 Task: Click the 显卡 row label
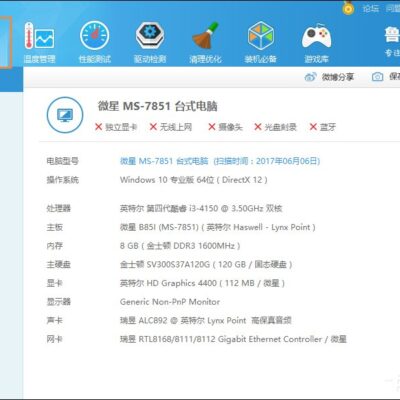point(54,283)
